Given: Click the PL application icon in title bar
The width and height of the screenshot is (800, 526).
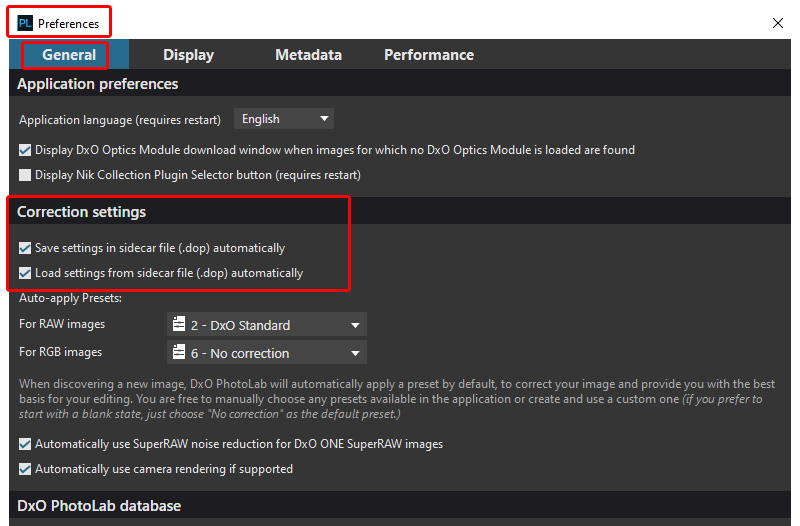Looking at the screenshot, I should 25,23.
